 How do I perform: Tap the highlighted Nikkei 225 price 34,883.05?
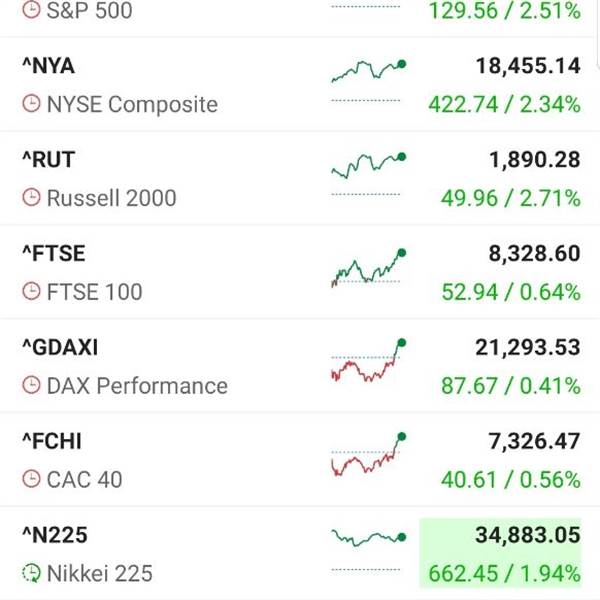point(528,535)
